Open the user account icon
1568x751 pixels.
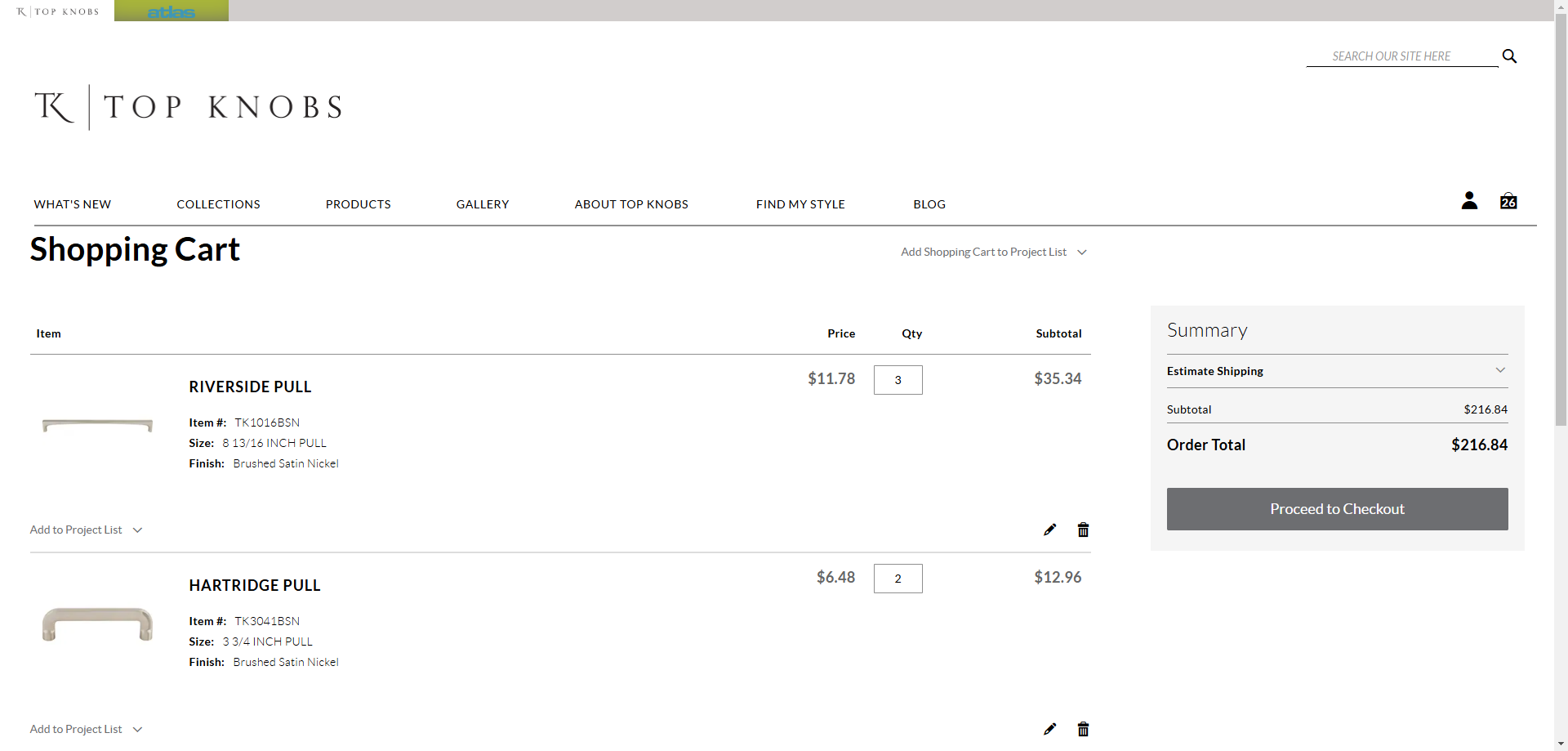(x=1469, y=200)
